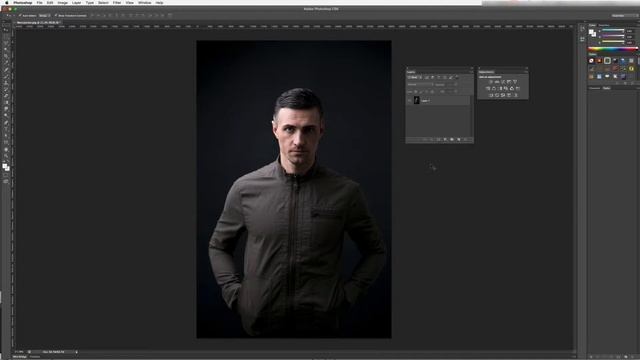640x360 pixels.
Task: Select the Rectangular Marquee tool
Action: [x=6, y=36]
